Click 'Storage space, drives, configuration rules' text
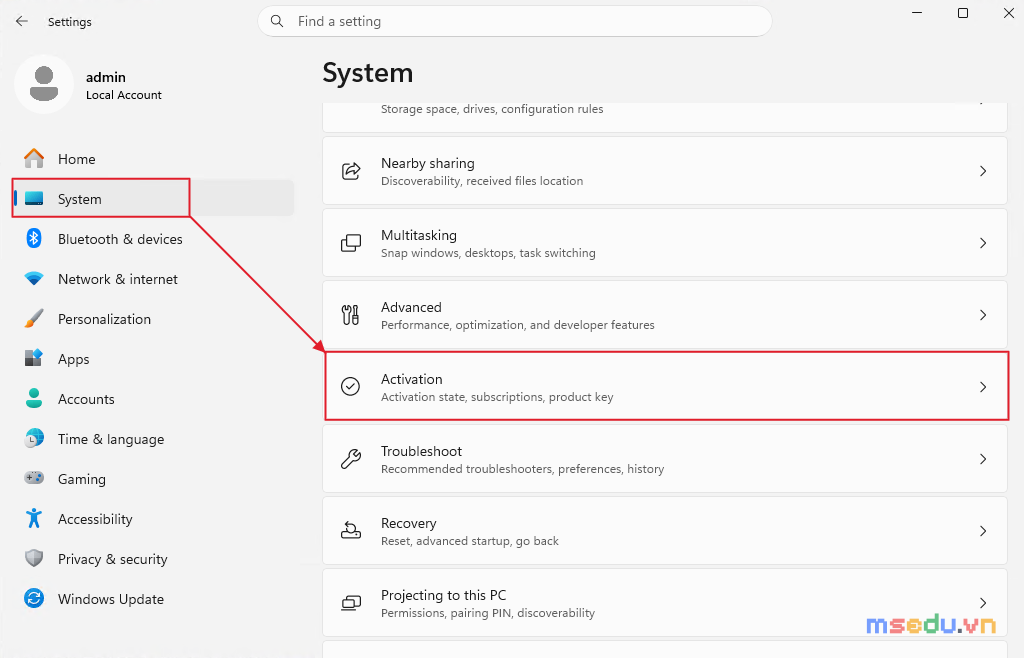1024x658 pixels. coord(492,109)
